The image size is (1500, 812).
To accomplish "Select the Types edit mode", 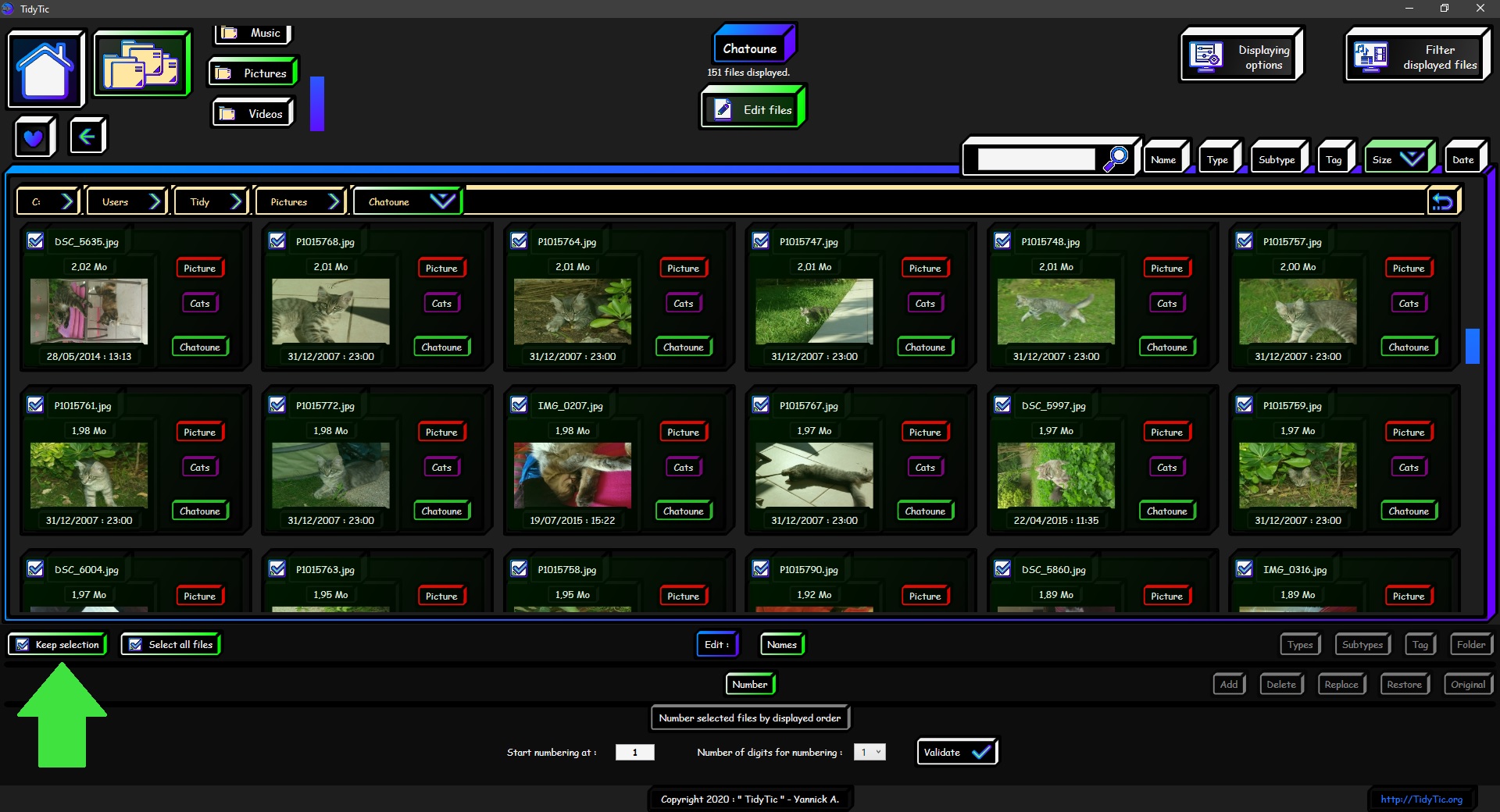I will 1300,644.
